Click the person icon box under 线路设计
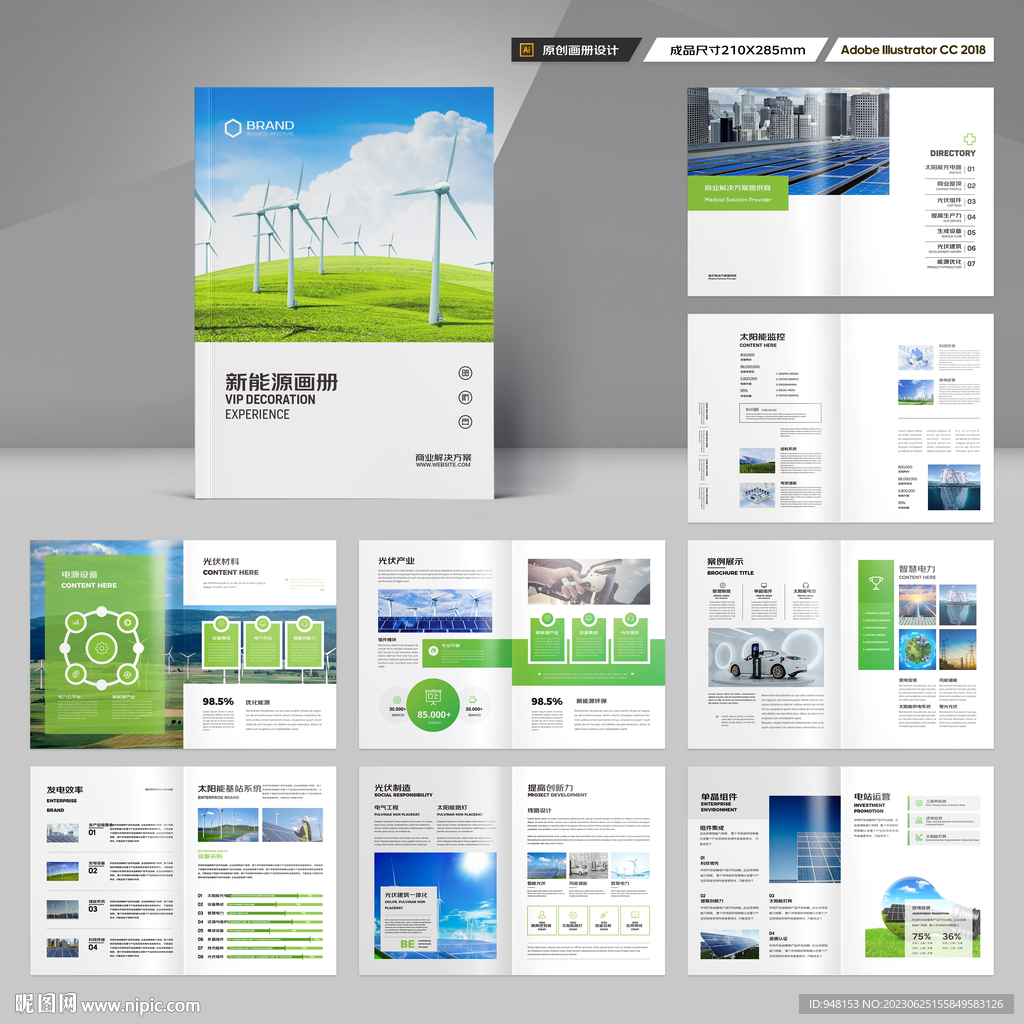The width and height of the screenshot is (1024, 1024). (x=541, y=920)
